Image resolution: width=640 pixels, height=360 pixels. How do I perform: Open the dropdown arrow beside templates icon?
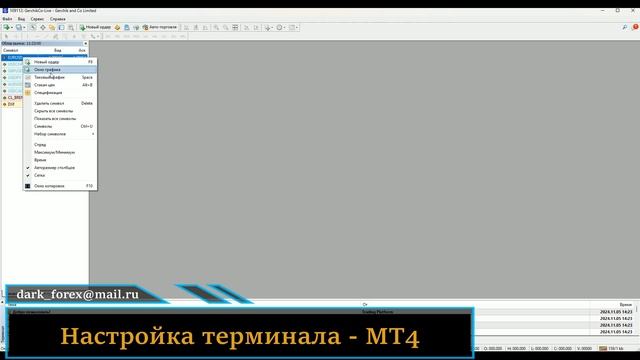(x=297, y=27)
